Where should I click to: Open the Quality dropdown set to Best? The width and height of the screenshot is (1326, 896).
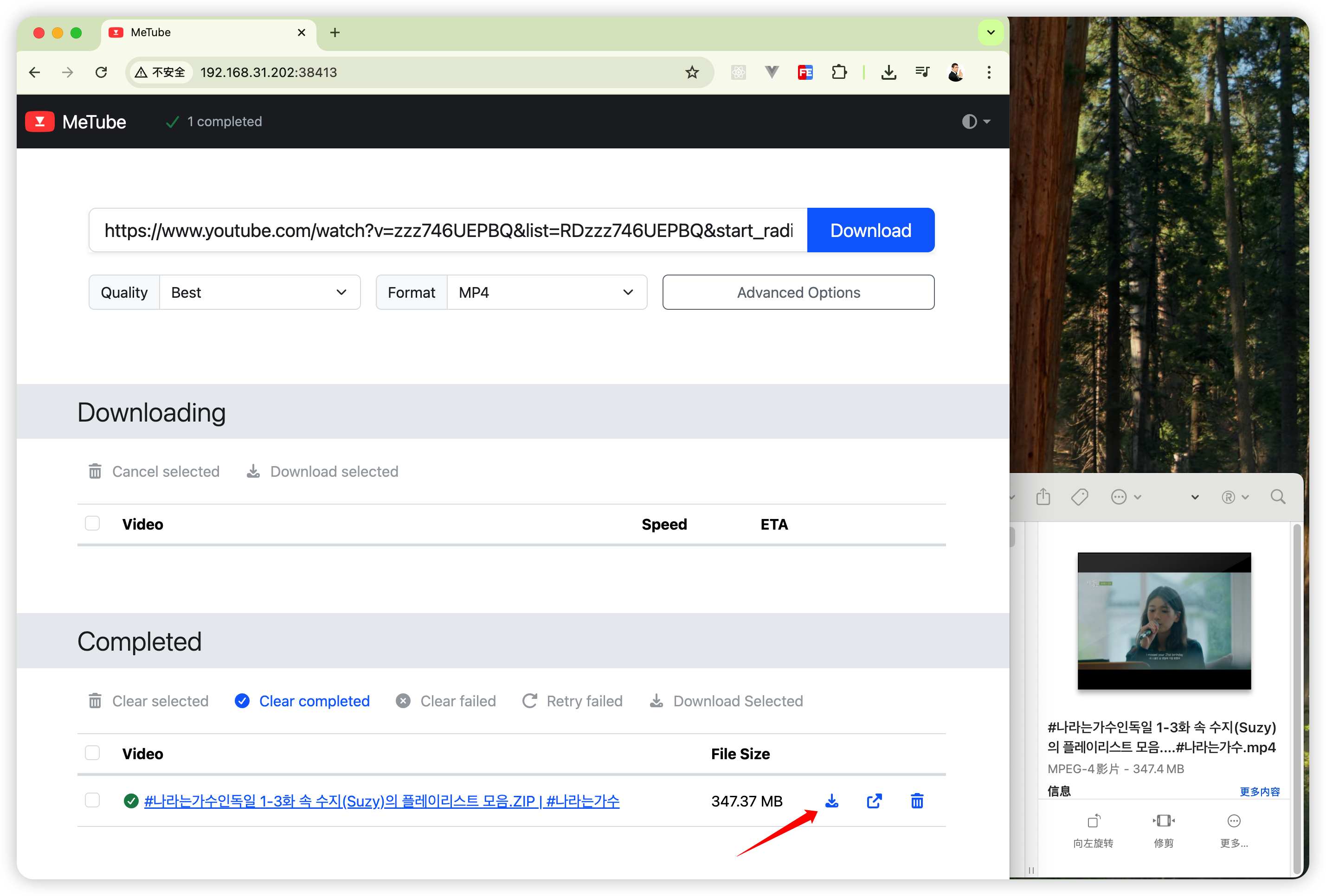(x=260, y=293)
